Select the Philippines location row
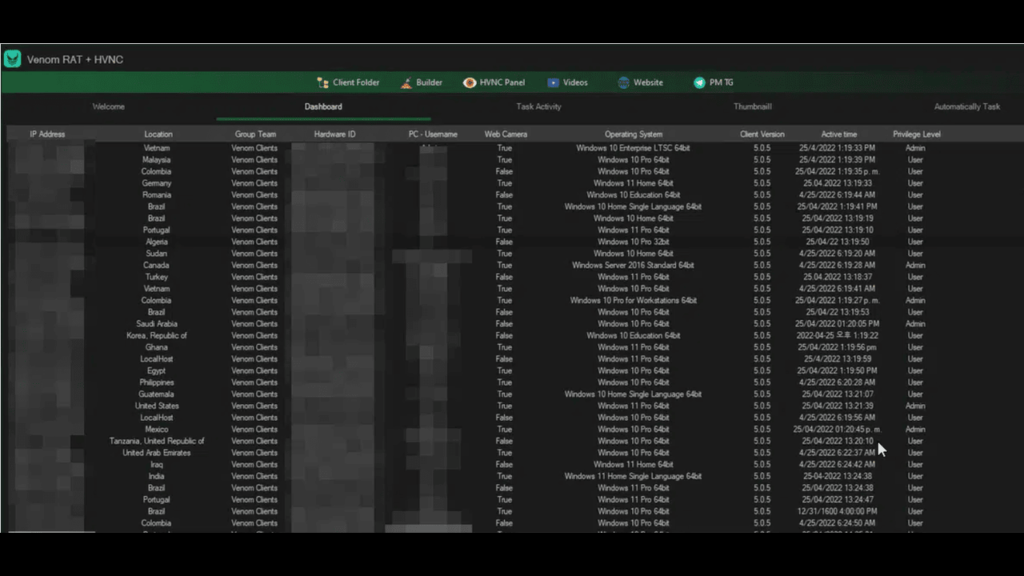Screen dimensions: 1024x576 click(x=156, y=383)
